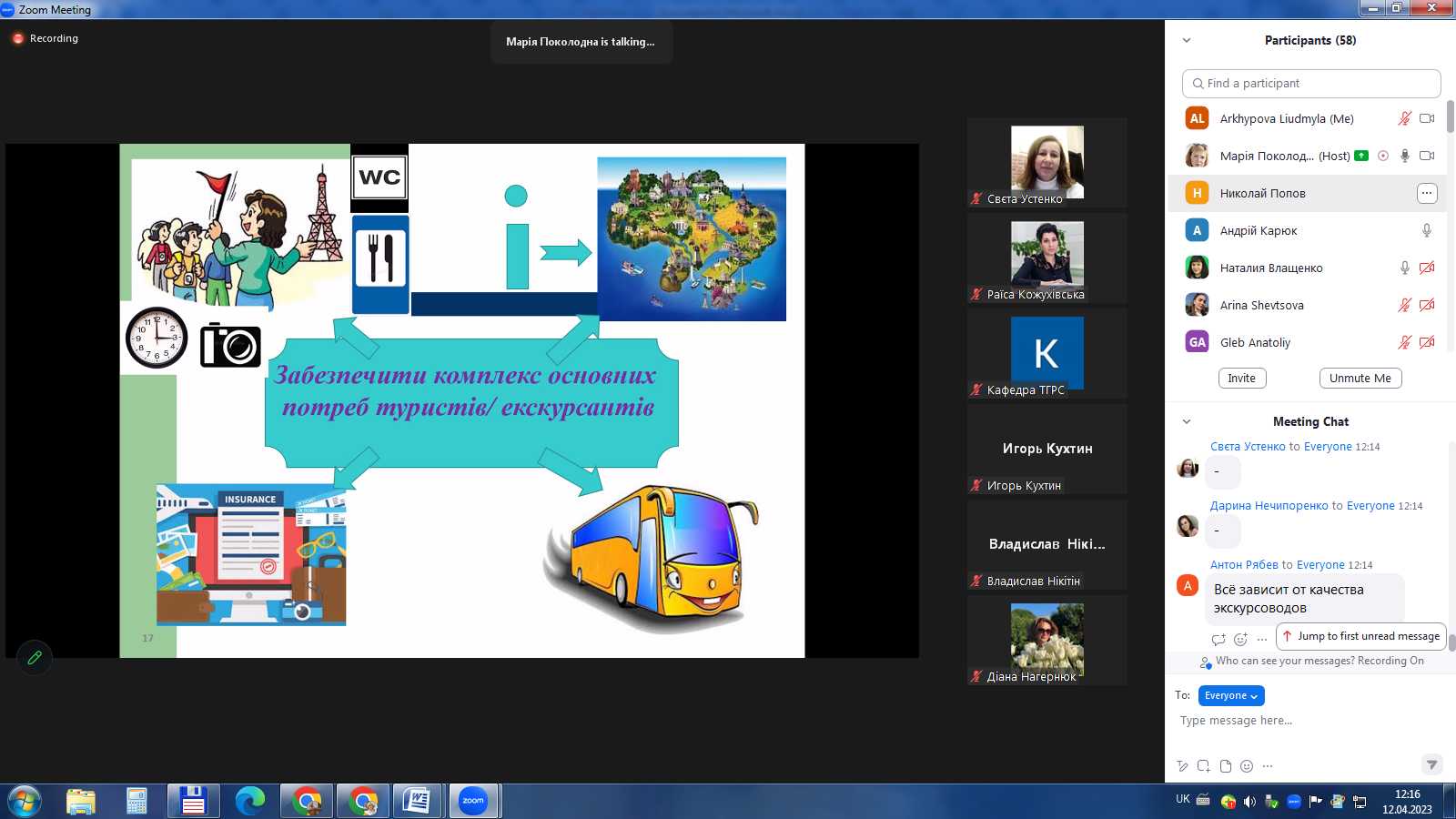Screen dimensions: 1456x819
Task: Open Microsoft Word from the taskbar
Action: (x=417, y=801)
